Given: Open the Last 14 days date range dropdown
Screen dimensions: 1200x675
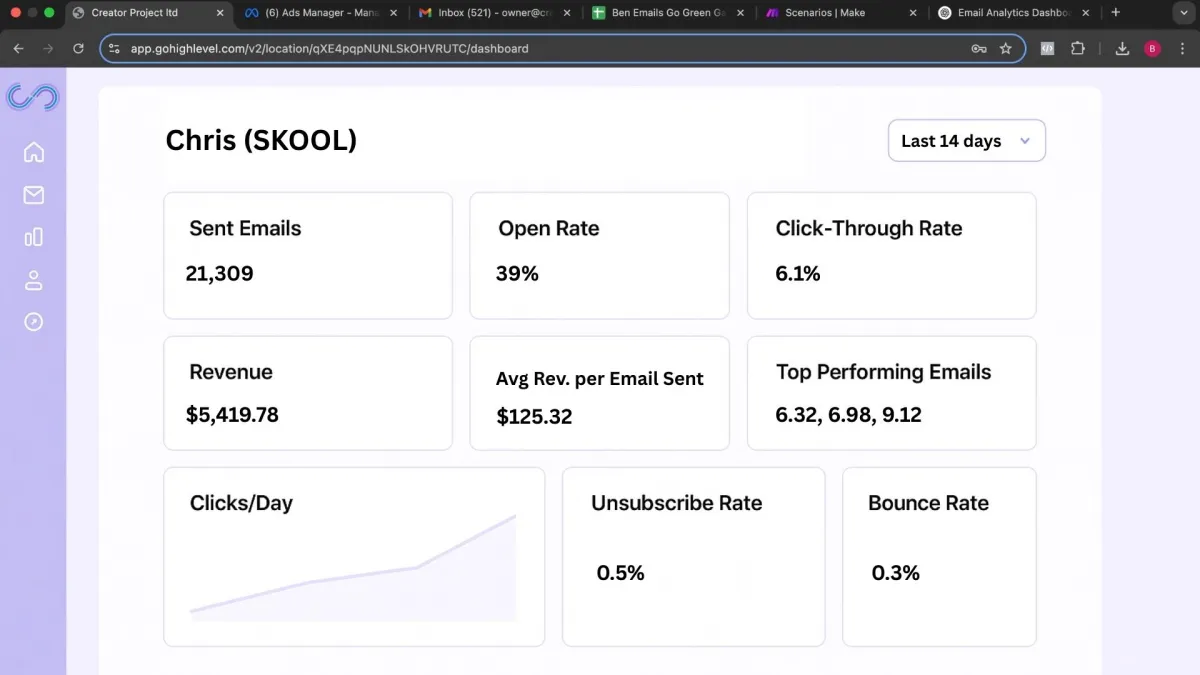Looking at the screenshot, I should pyautogui.click(x=966, y=141).
